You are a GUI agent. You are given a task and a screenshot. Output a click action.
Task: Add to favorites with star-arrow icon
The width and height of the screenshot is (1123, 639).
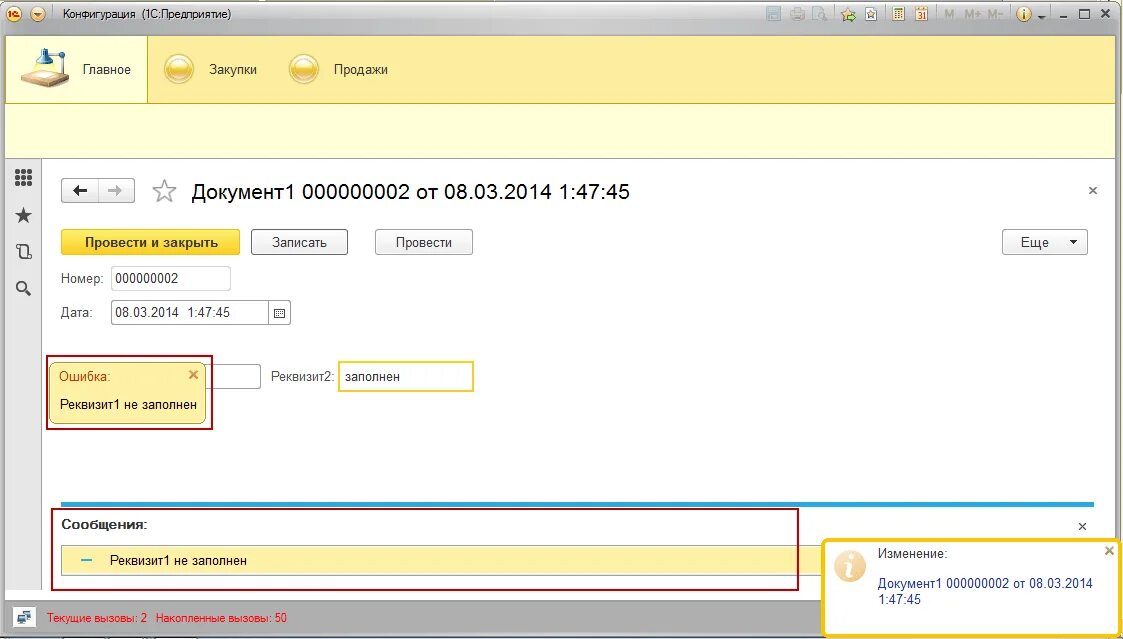coord(849,14)
